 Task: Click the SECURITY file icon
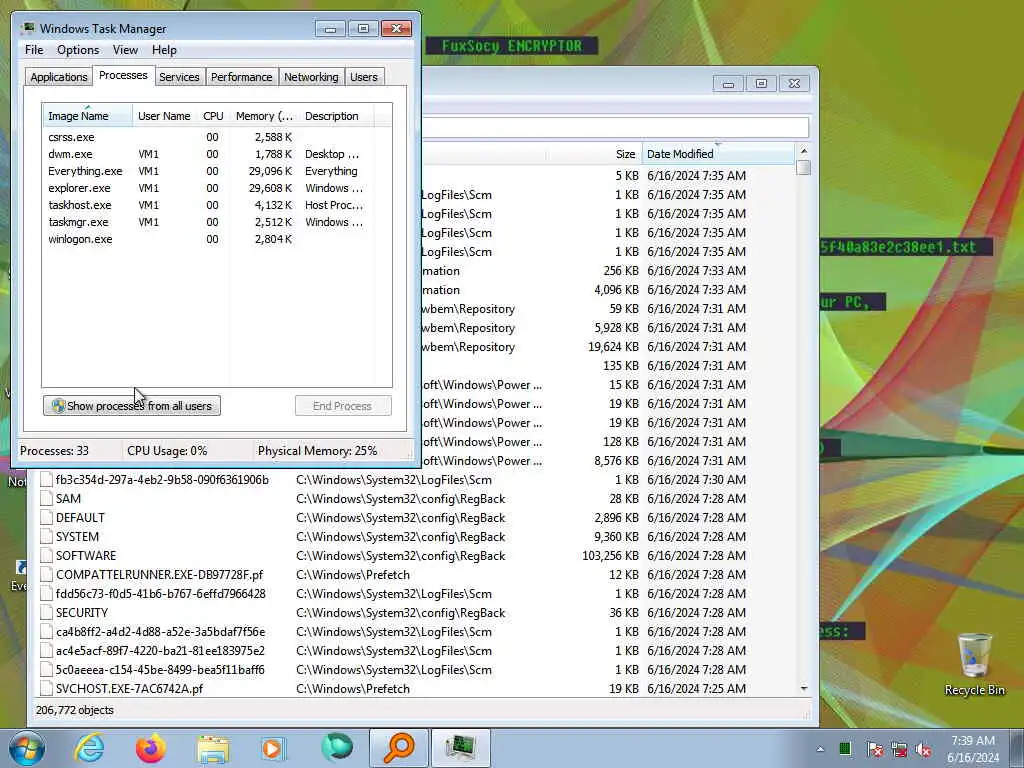pyautogui.click(x=46, y=613)
